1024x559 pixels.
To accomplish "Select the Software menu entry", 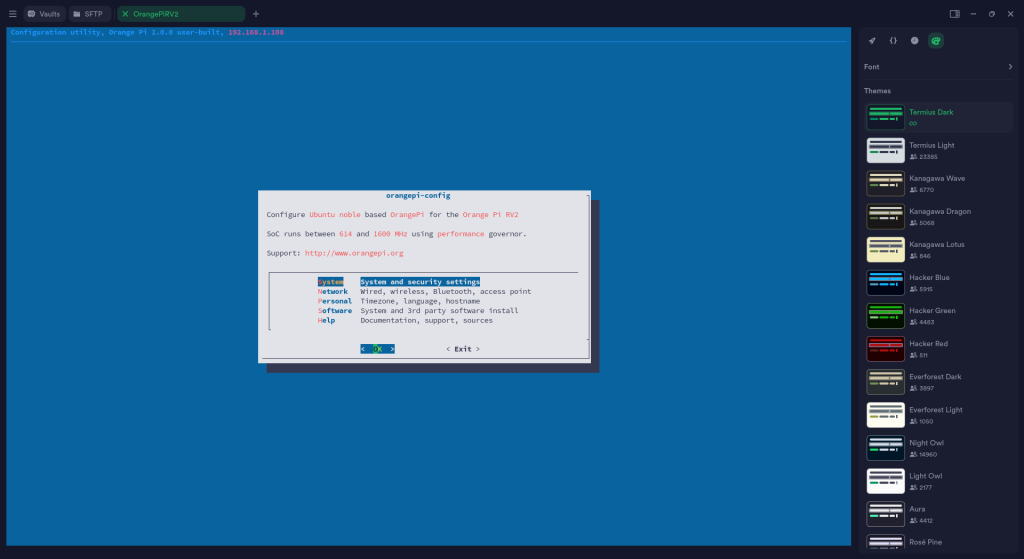I will [335, 310].
